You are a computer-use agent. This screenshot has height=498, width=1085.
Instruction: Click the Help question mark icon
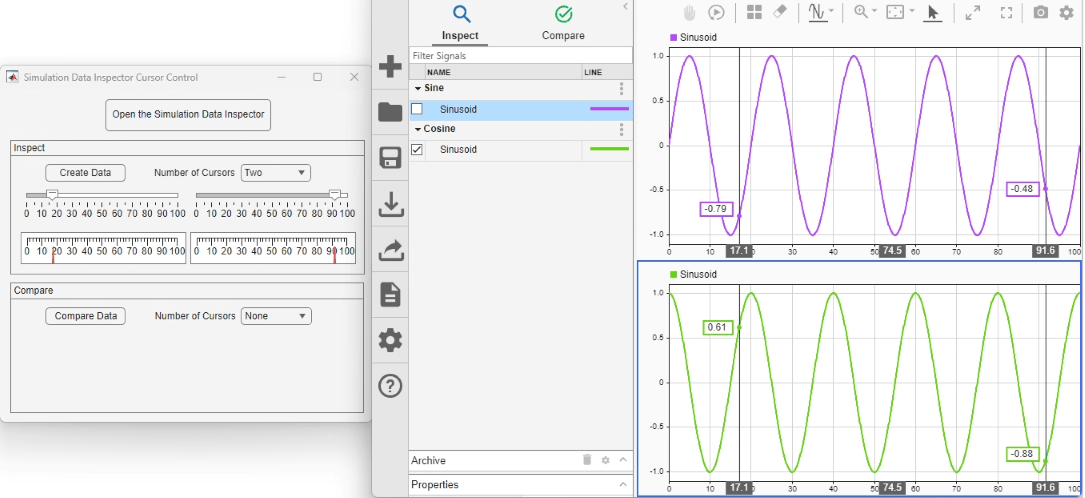390,386
